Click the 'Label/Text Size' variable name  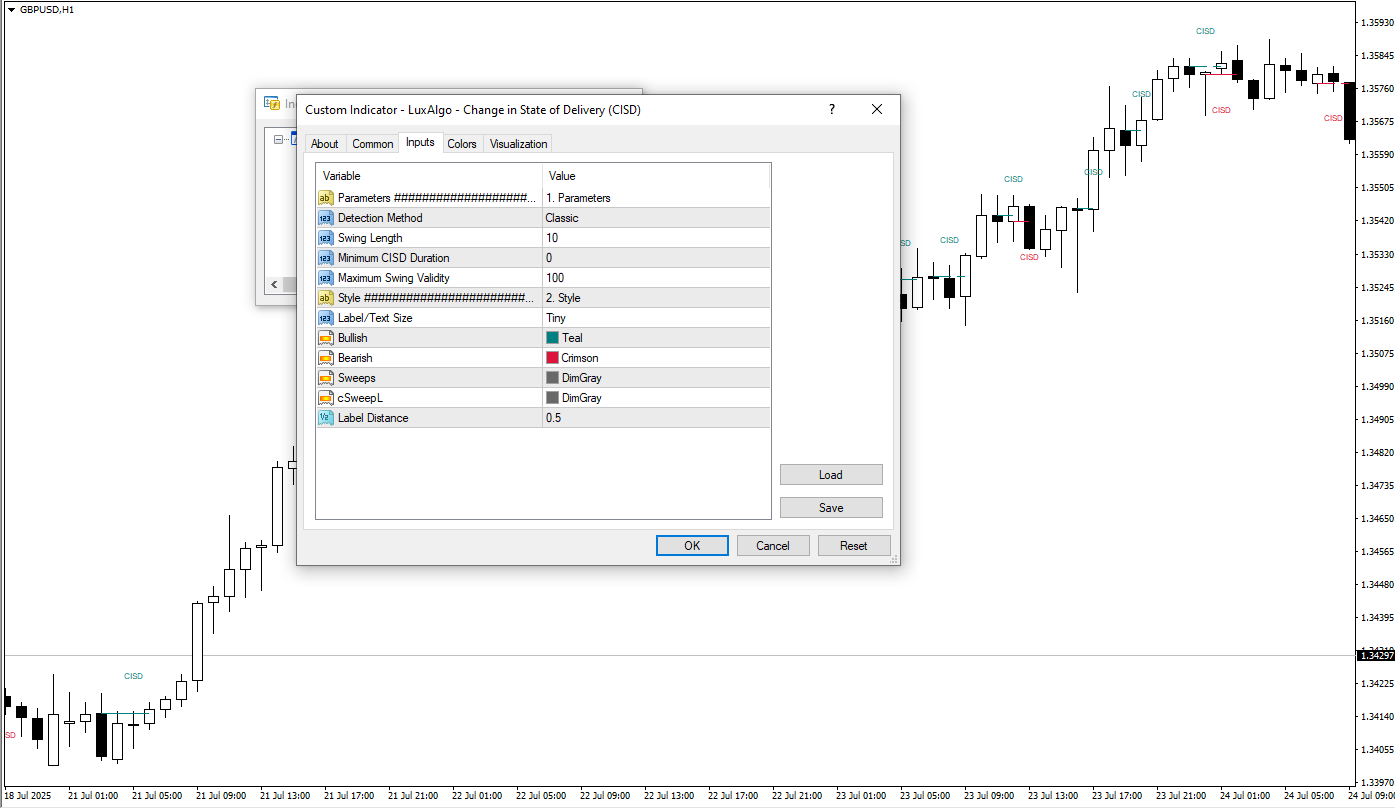click(x=375, y=318)
